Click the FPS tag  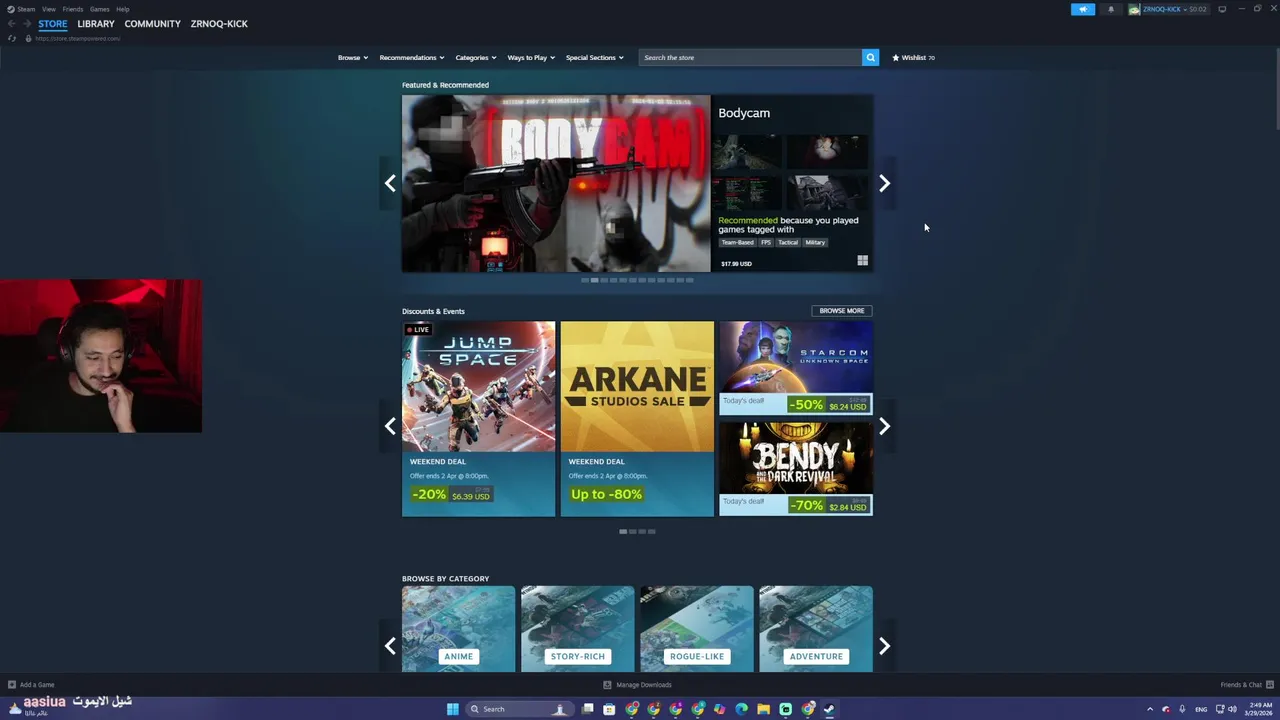click(766, 242)
